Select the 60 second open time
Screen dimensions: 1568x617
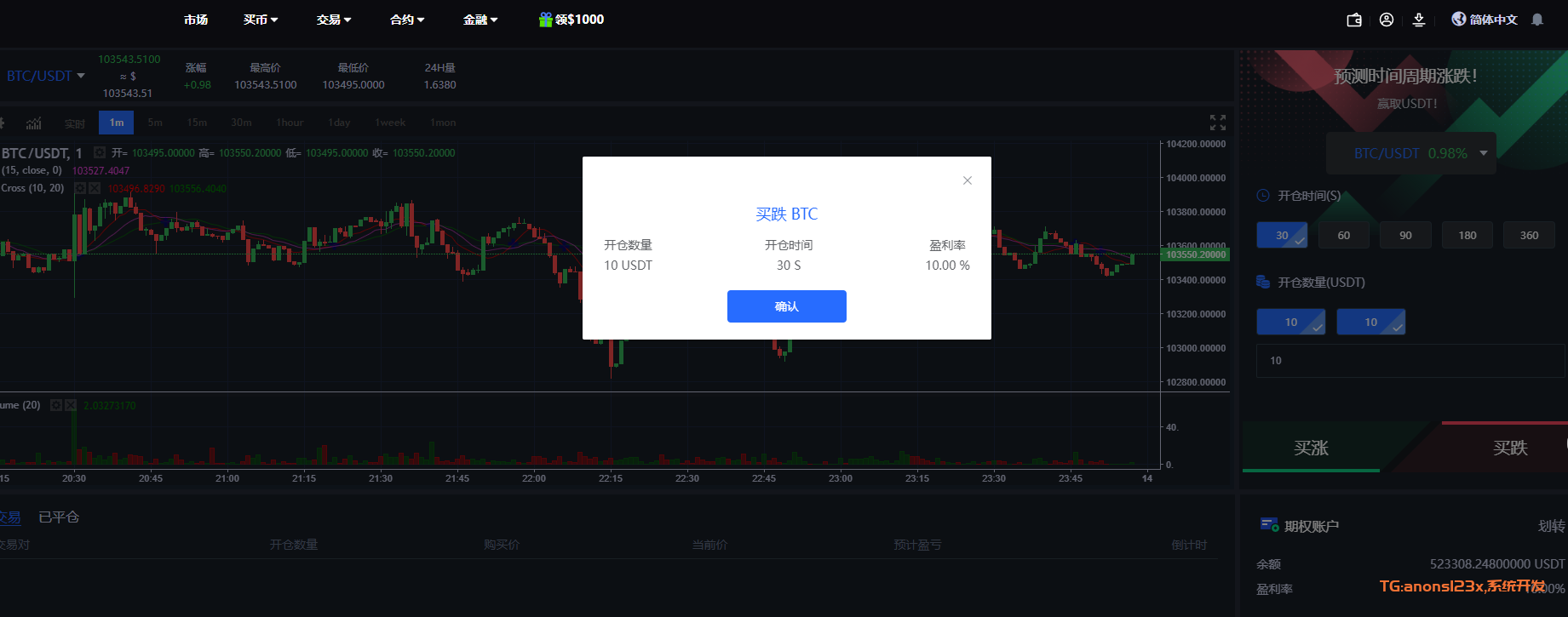click(1344, 235)
